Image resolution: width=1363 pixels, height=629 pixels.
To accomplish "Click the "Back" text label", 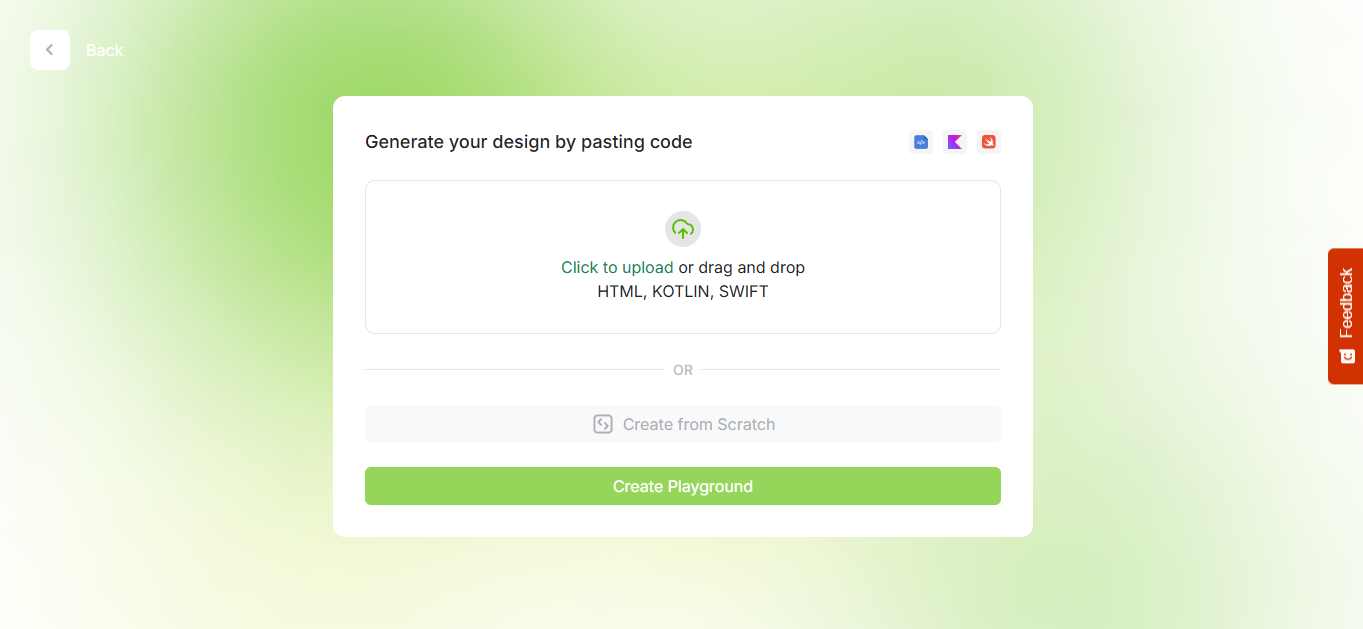I will coord(104,50).
